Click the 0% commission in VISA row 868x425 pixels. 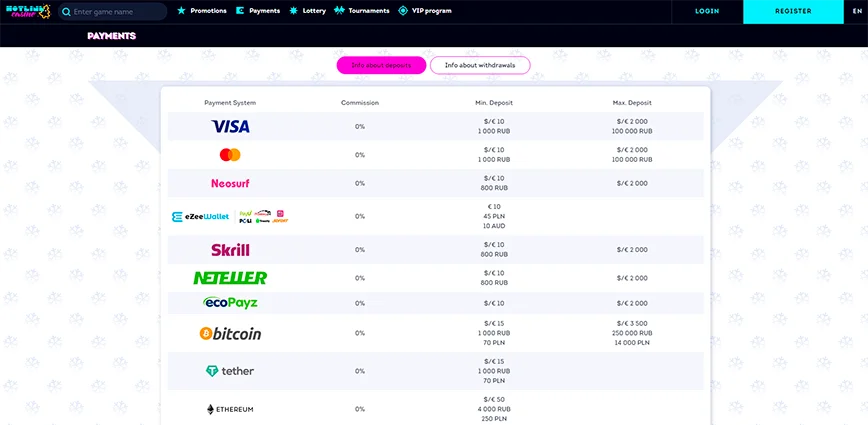pyautogui.click(x=360, y=127)
